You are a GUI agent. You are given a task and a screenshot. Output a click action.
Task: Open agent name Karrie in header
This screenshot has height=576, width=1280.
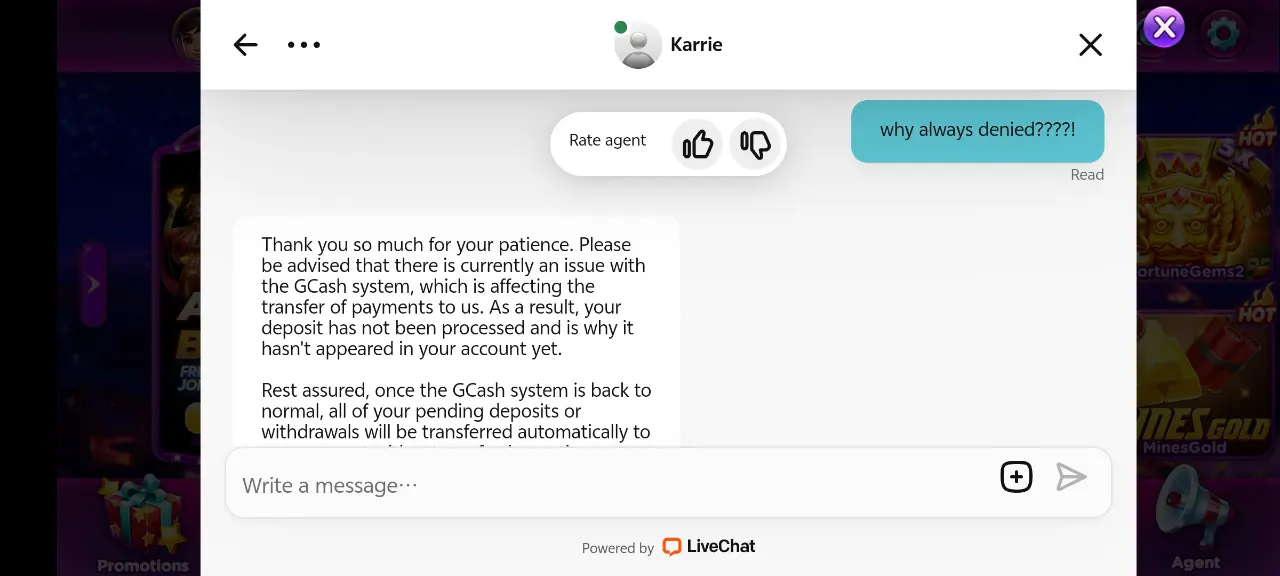point(696,45)
